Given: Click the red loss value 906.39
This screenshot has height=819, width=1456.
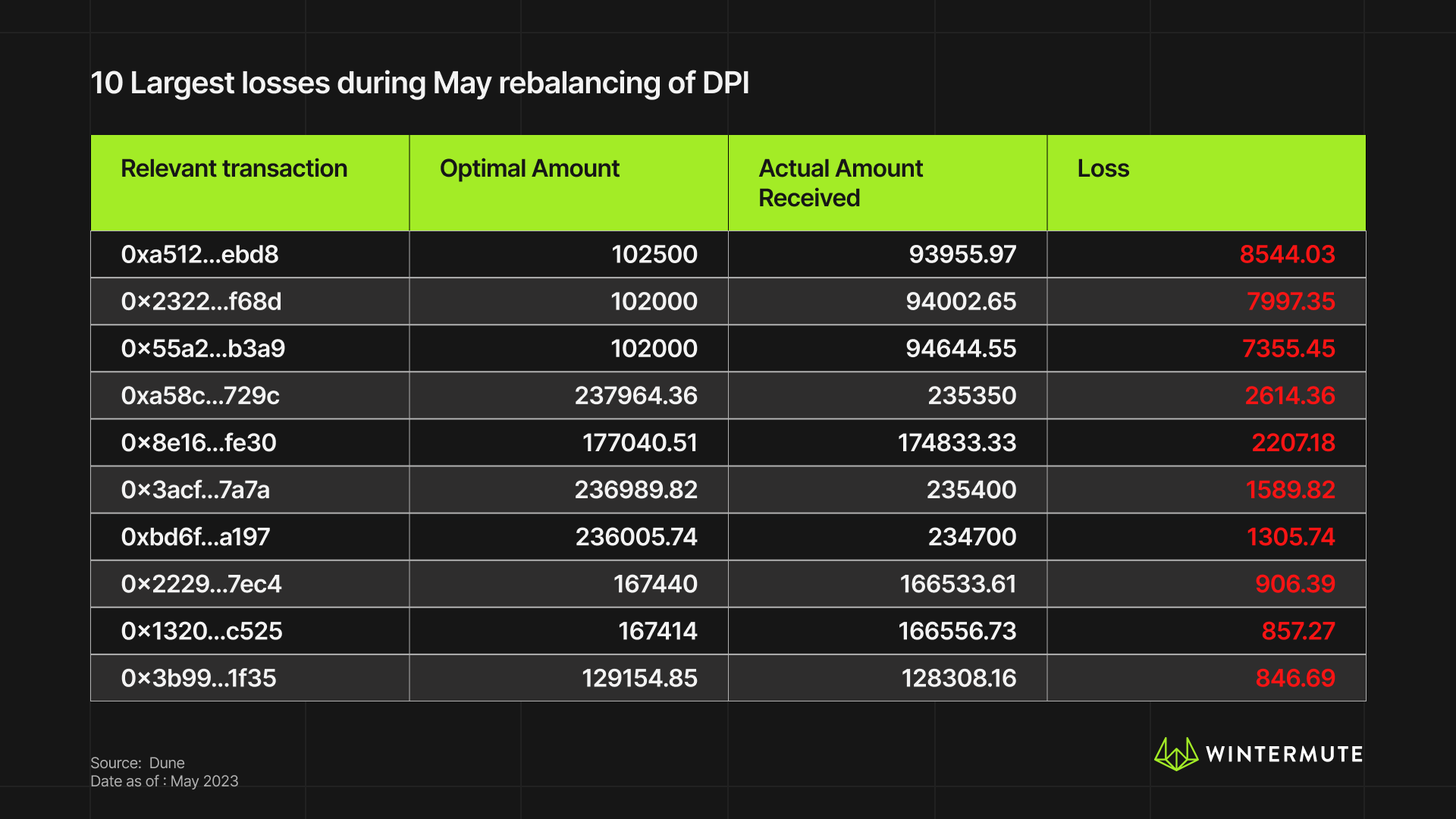Looking at the screenshot, I should pos(1295,583).
